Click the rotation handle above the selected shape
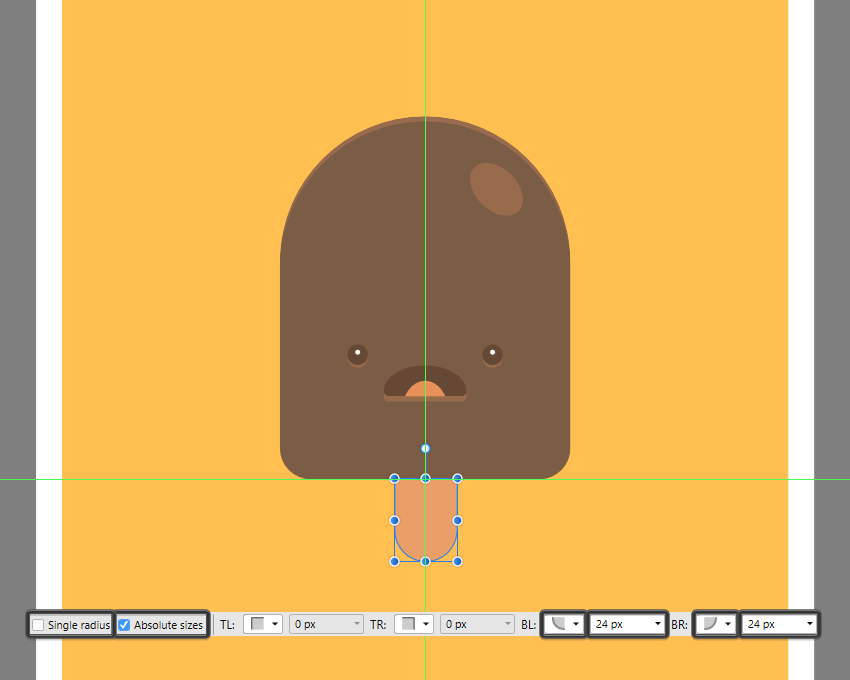The image size is (850, 680). point(426,449)
